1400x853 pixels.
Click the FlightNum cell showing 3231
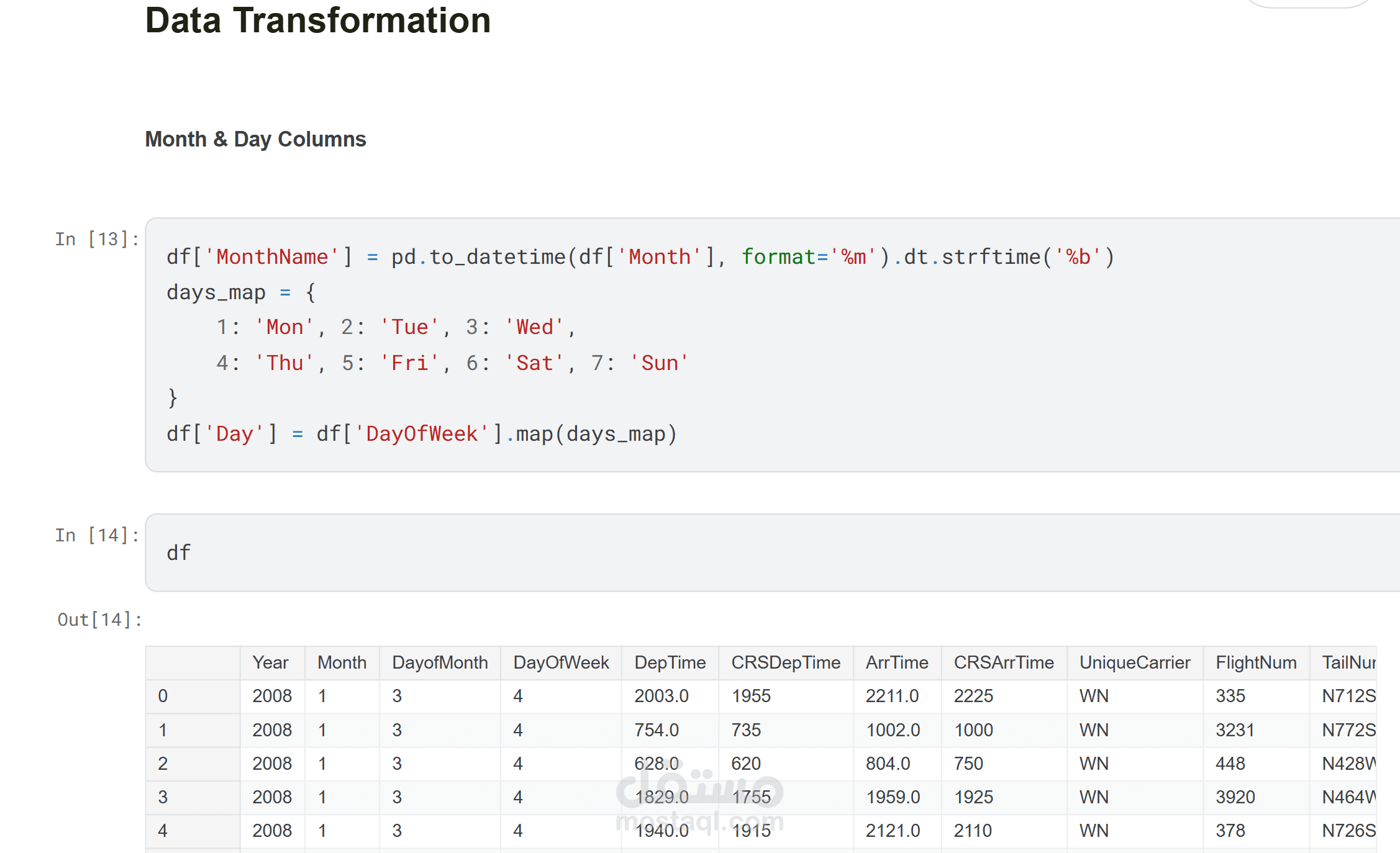click(1235, 730)
